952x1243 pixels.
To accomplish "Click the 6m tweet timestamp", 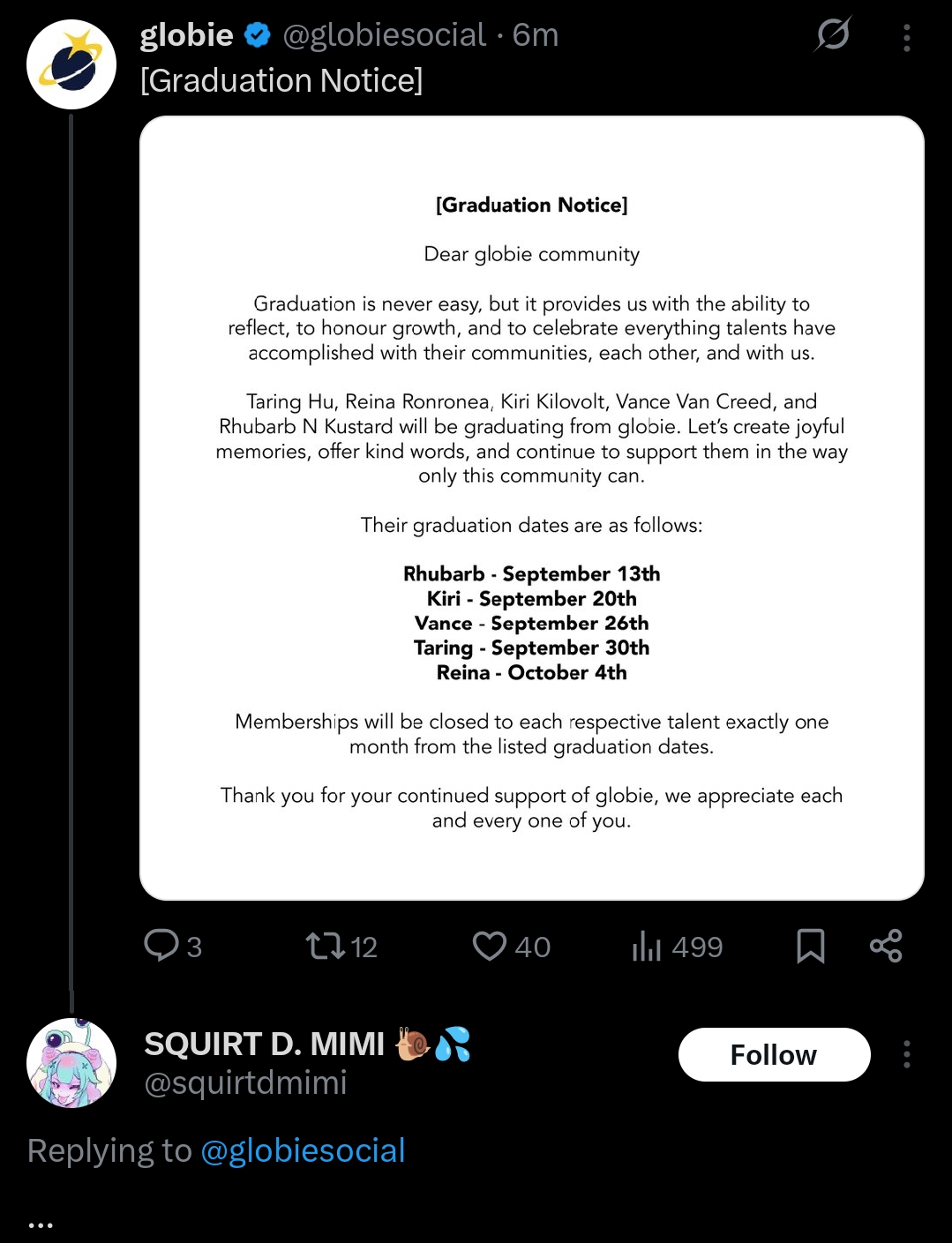I will (x=536, y=35).
